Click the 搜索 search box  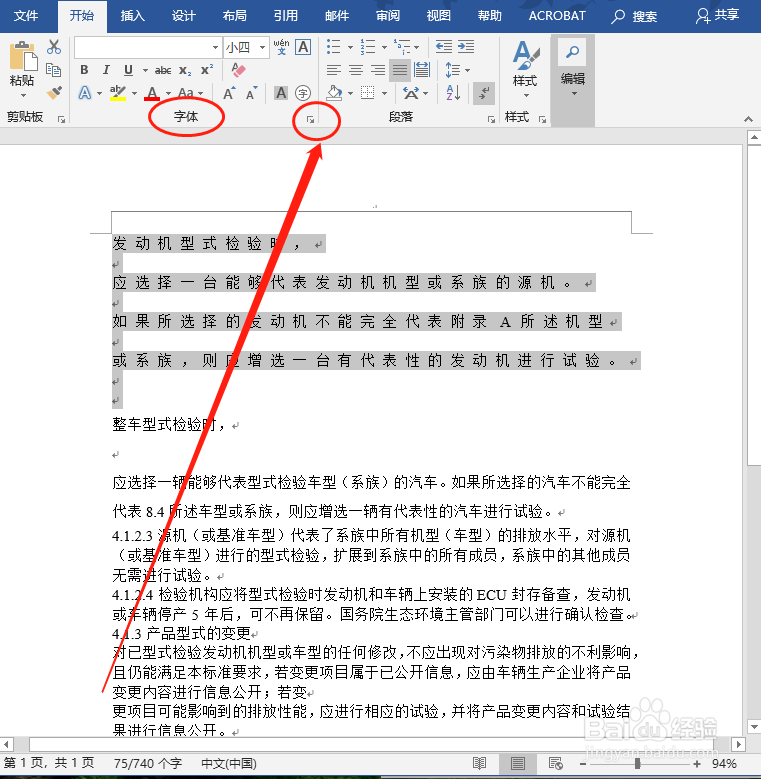click(634, 16)
